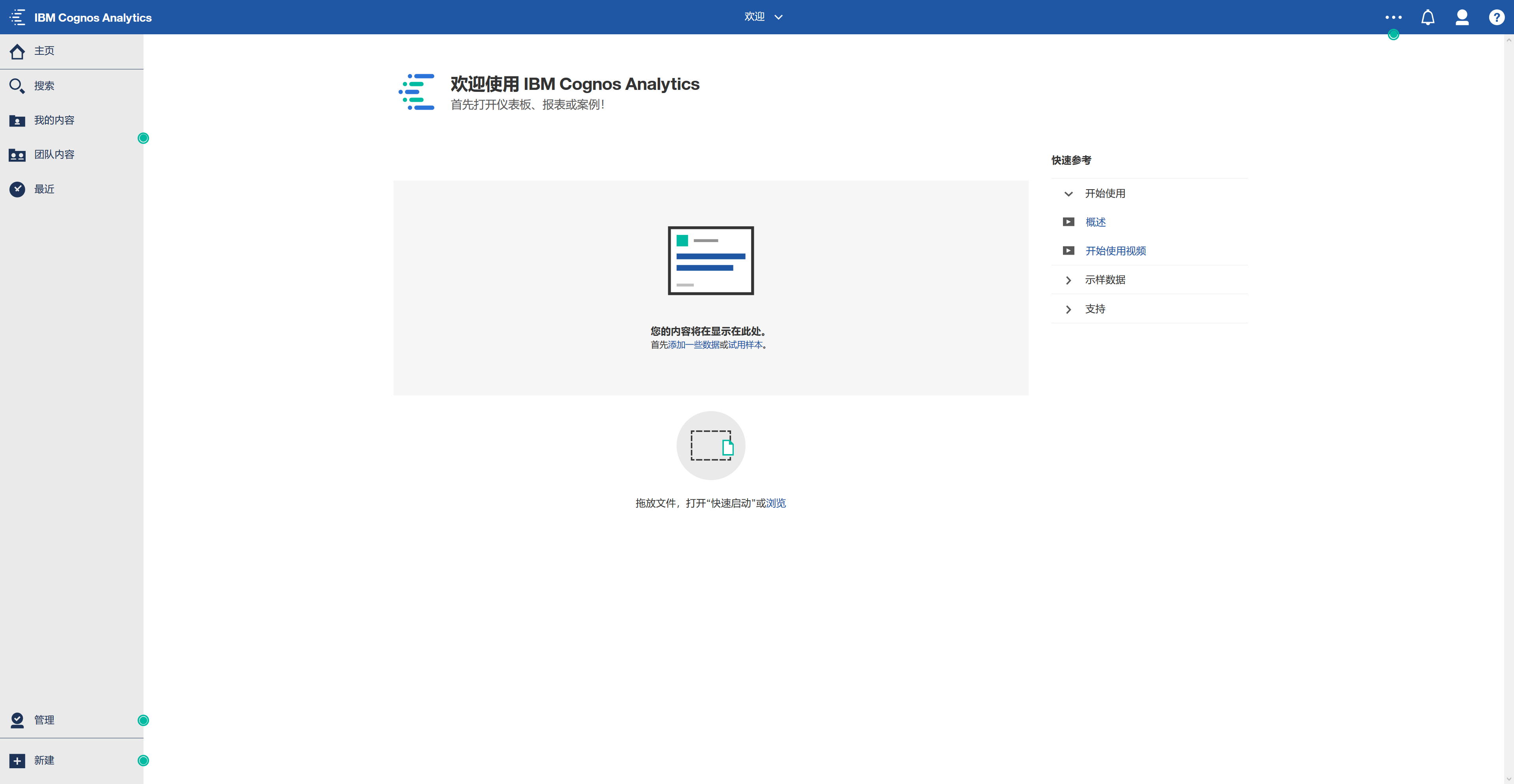Click the drag-and-drop file upload circle
Image resolution: width=1514 pixels, height=784 pixels.
point(710,445)
